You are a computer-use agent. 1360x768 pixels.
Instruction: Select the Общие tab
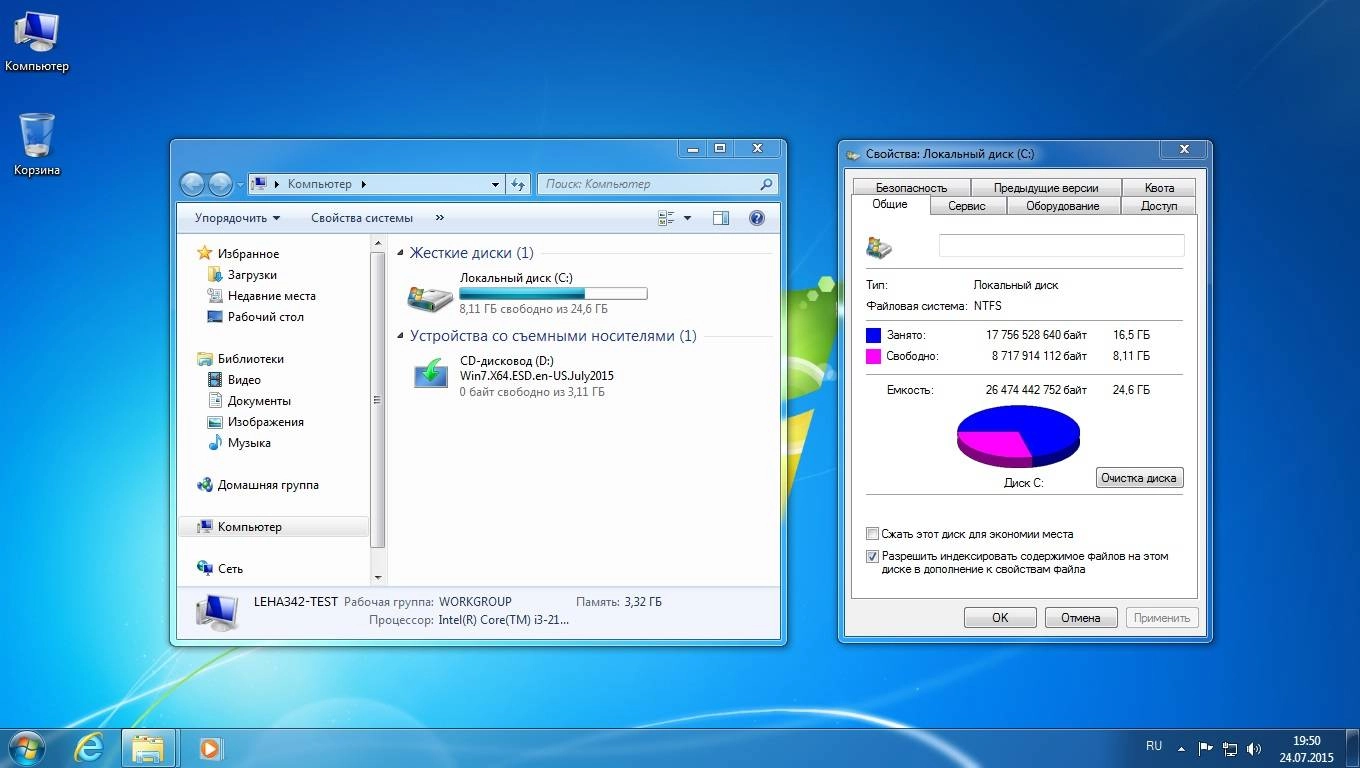click(x=890, y=204)
